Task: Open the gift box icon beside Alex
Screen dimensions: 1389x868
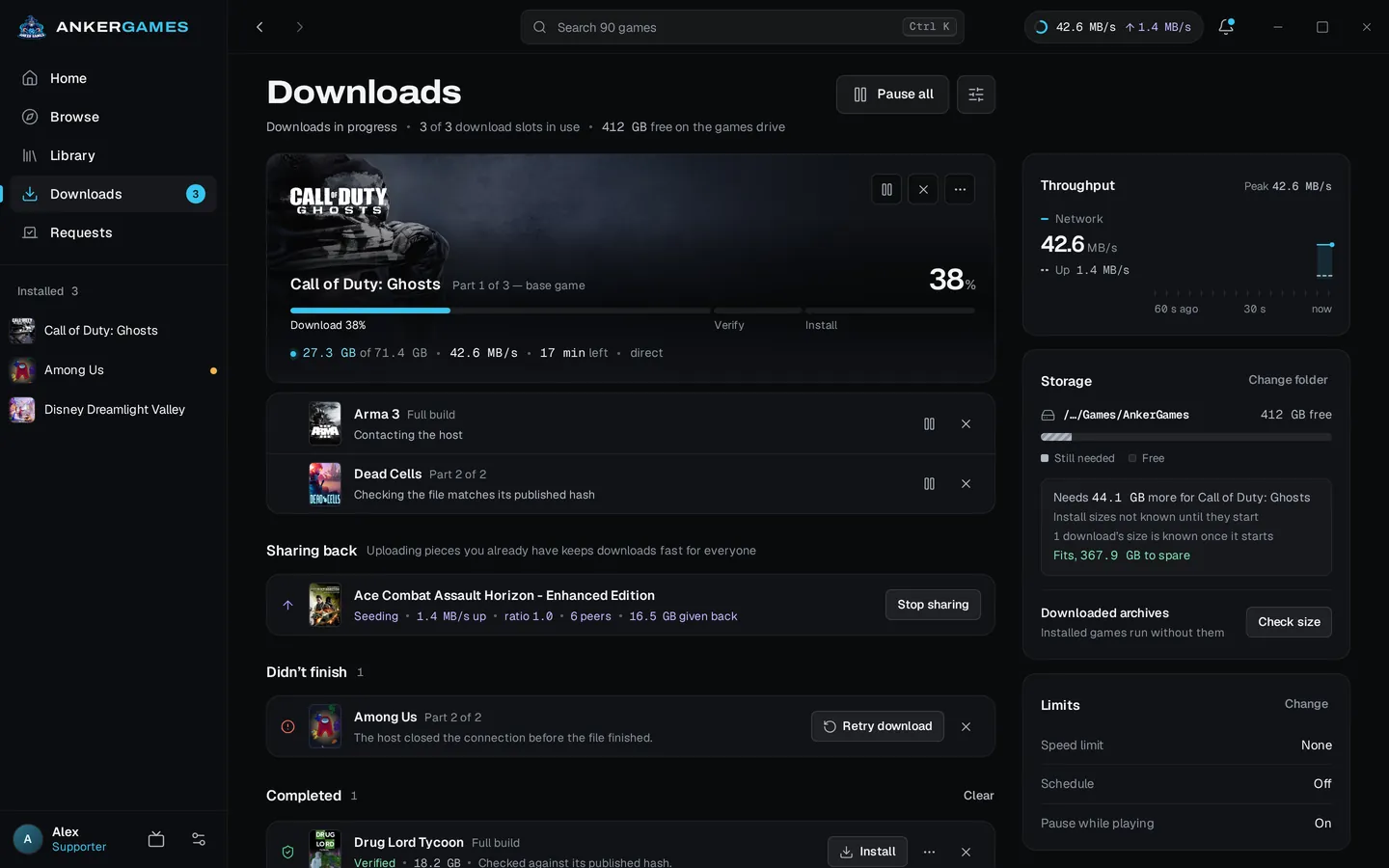Action: pos(156,840)
